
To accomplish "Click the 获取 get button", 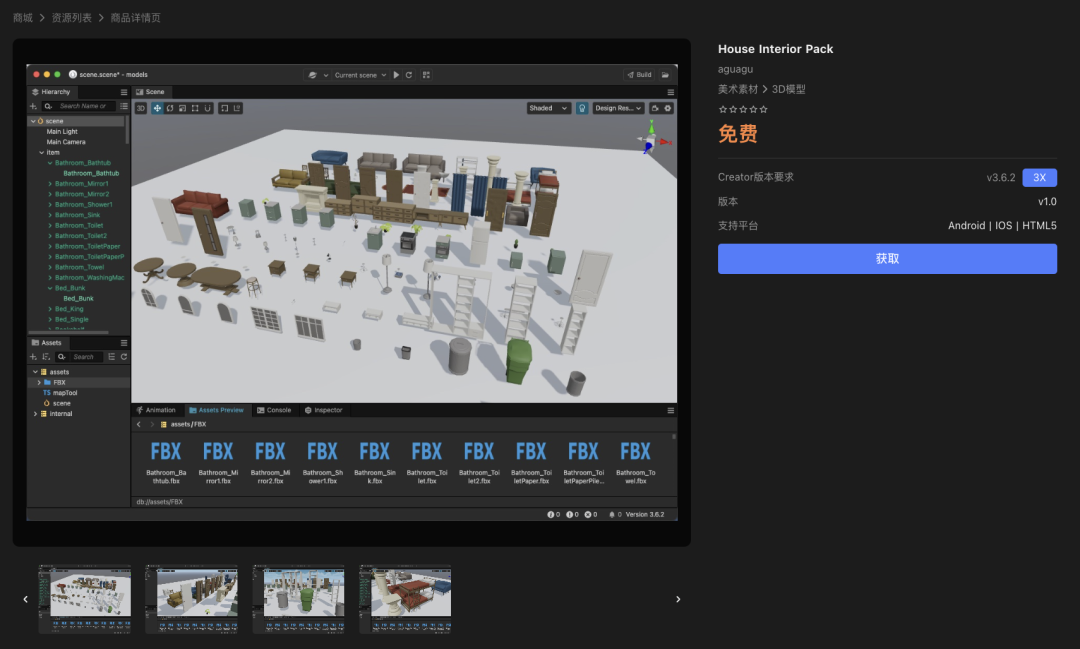I will (x=887, y=258).
